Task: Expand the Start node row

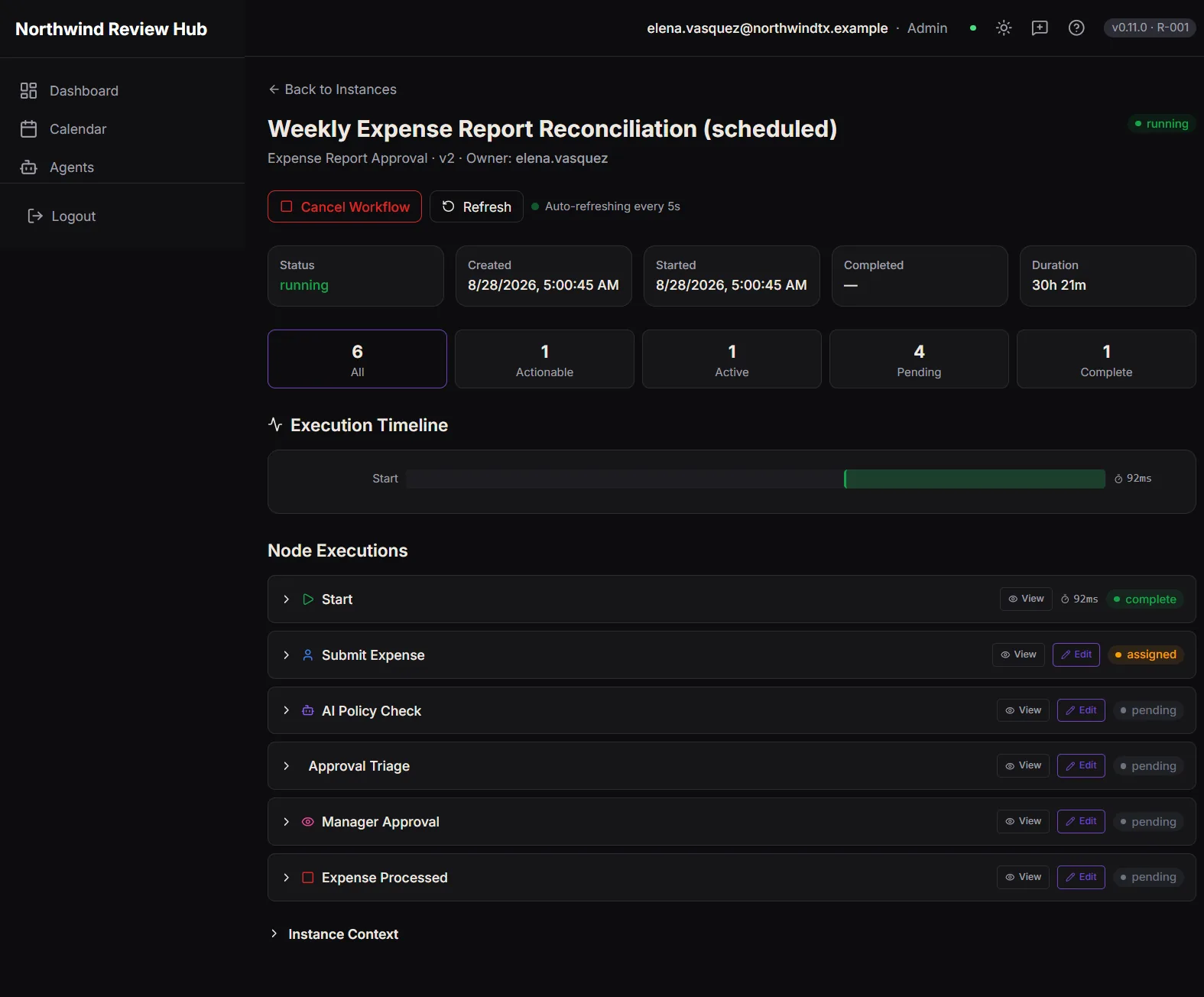Action: click(287, 599)
